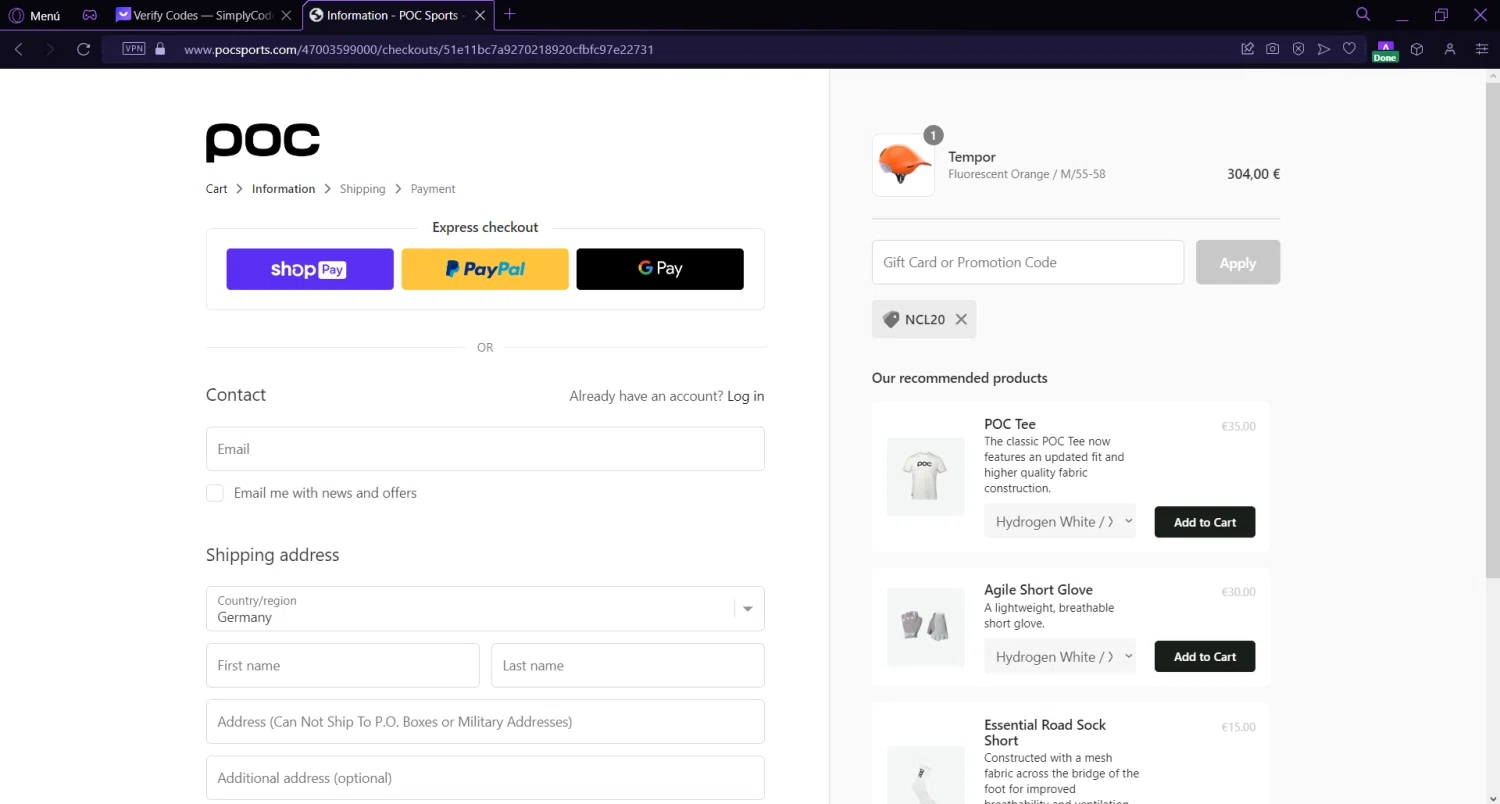The image size is (1500, 804).
Task: Add POC Tee to cart
Action: (1205, 522)
